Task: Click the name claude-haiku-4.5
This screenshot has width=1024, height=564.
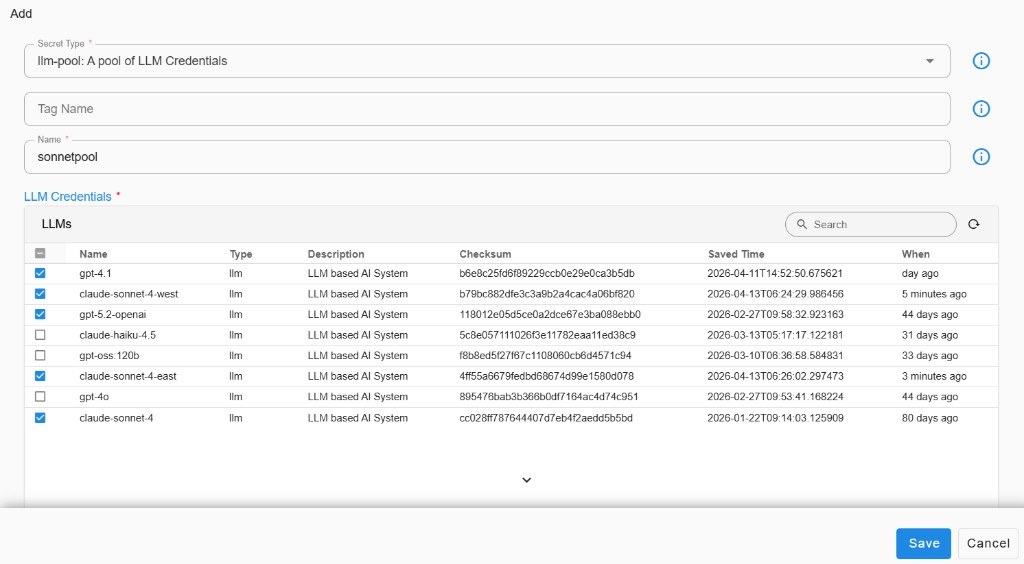Action: pyautogui.click(x=118, y=335)
